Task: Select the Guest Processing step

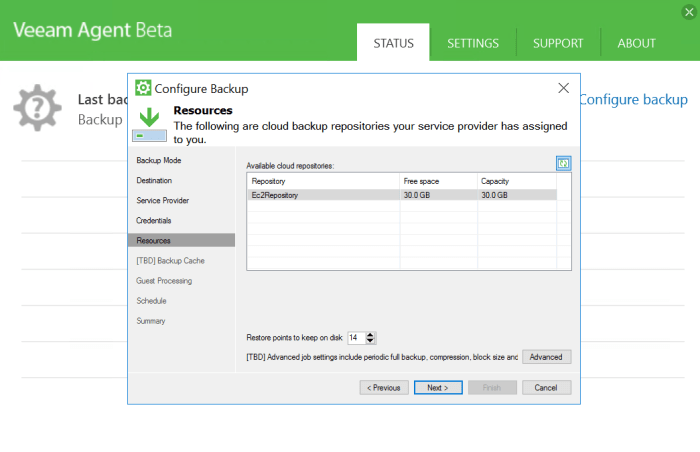Action: pyautogui.click(x=164, y=281)
